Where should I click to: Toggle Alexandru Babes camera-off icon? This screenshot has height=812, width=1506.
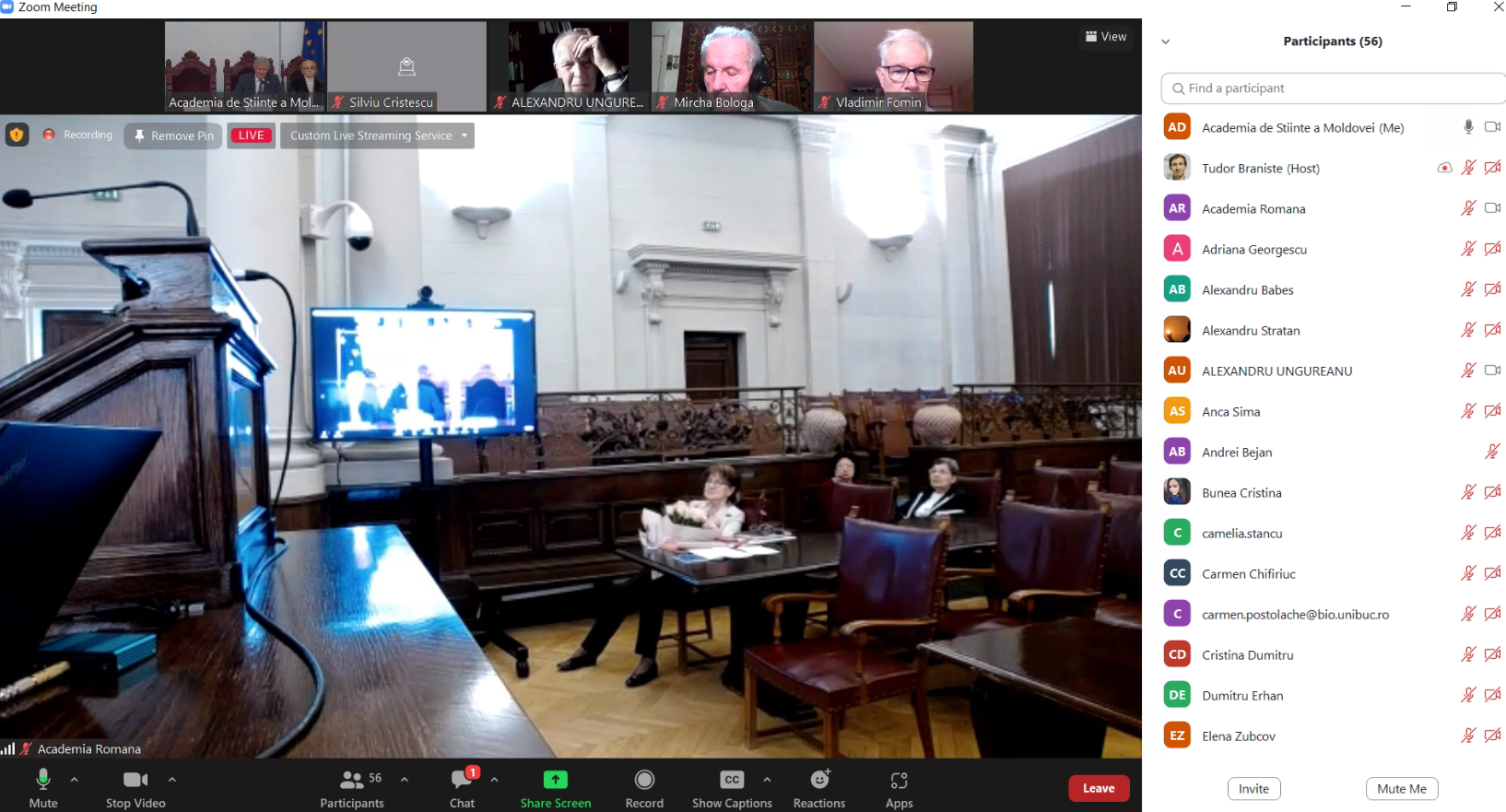coord(1493,289)
